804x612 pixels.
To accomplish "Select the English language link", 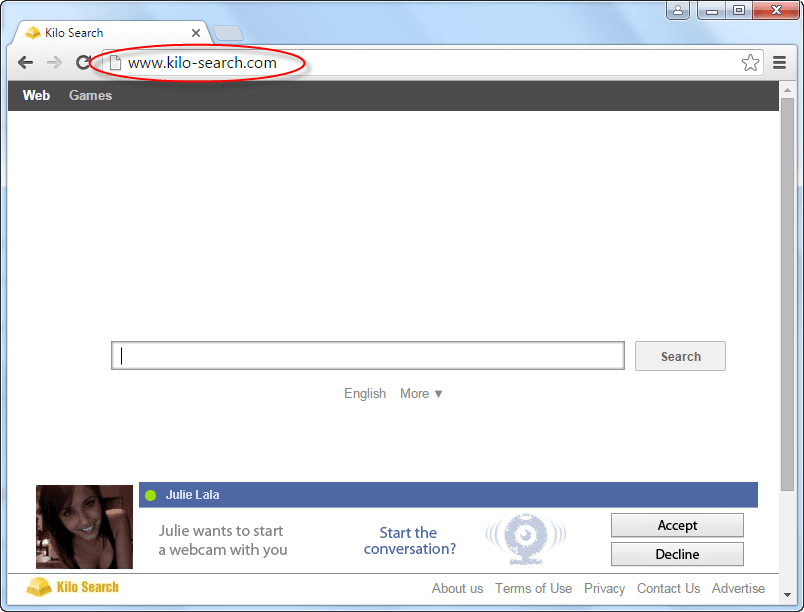I will (x=365, y=394).
